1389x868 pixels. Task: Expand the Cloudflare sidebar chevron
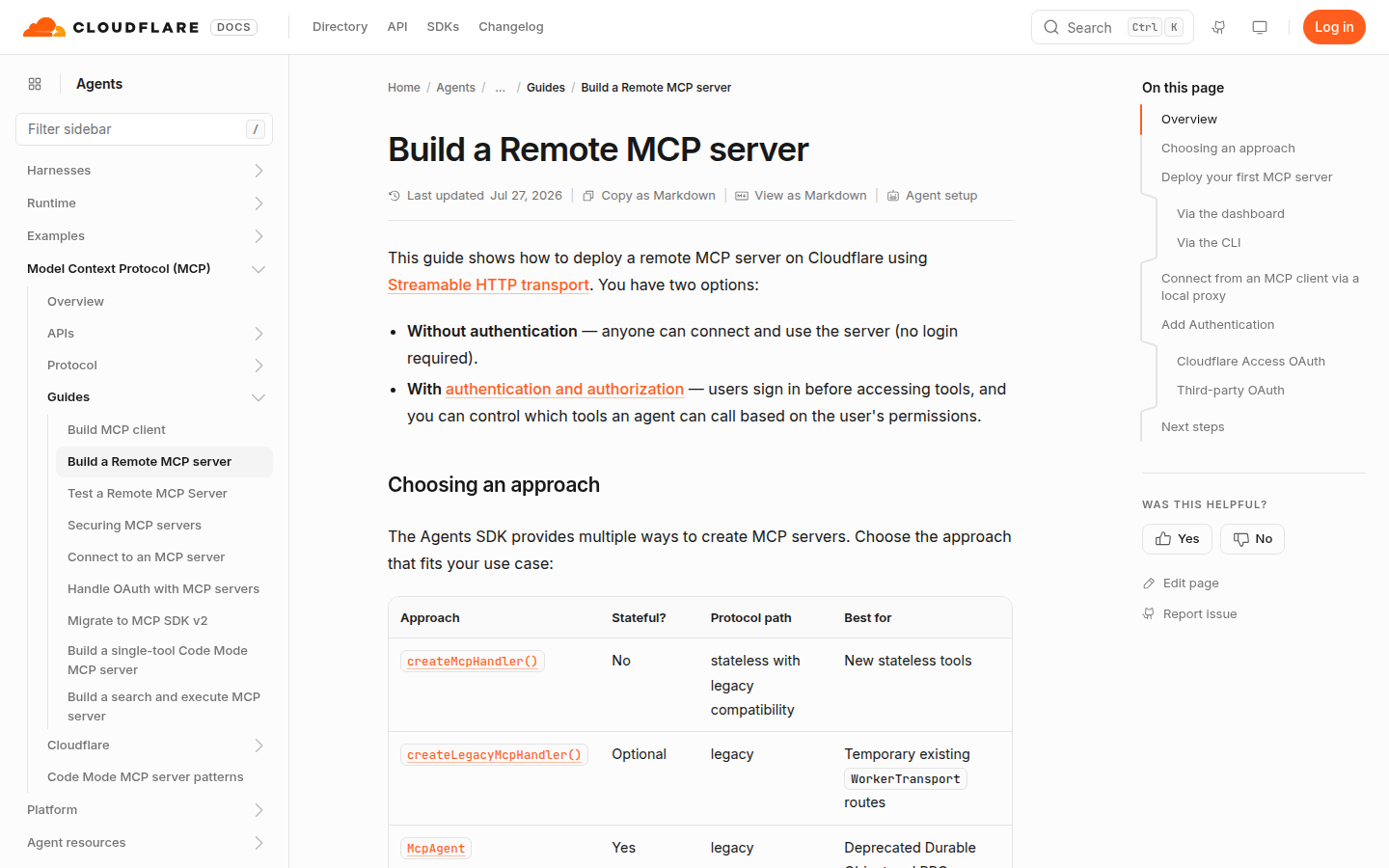[259, 746]
